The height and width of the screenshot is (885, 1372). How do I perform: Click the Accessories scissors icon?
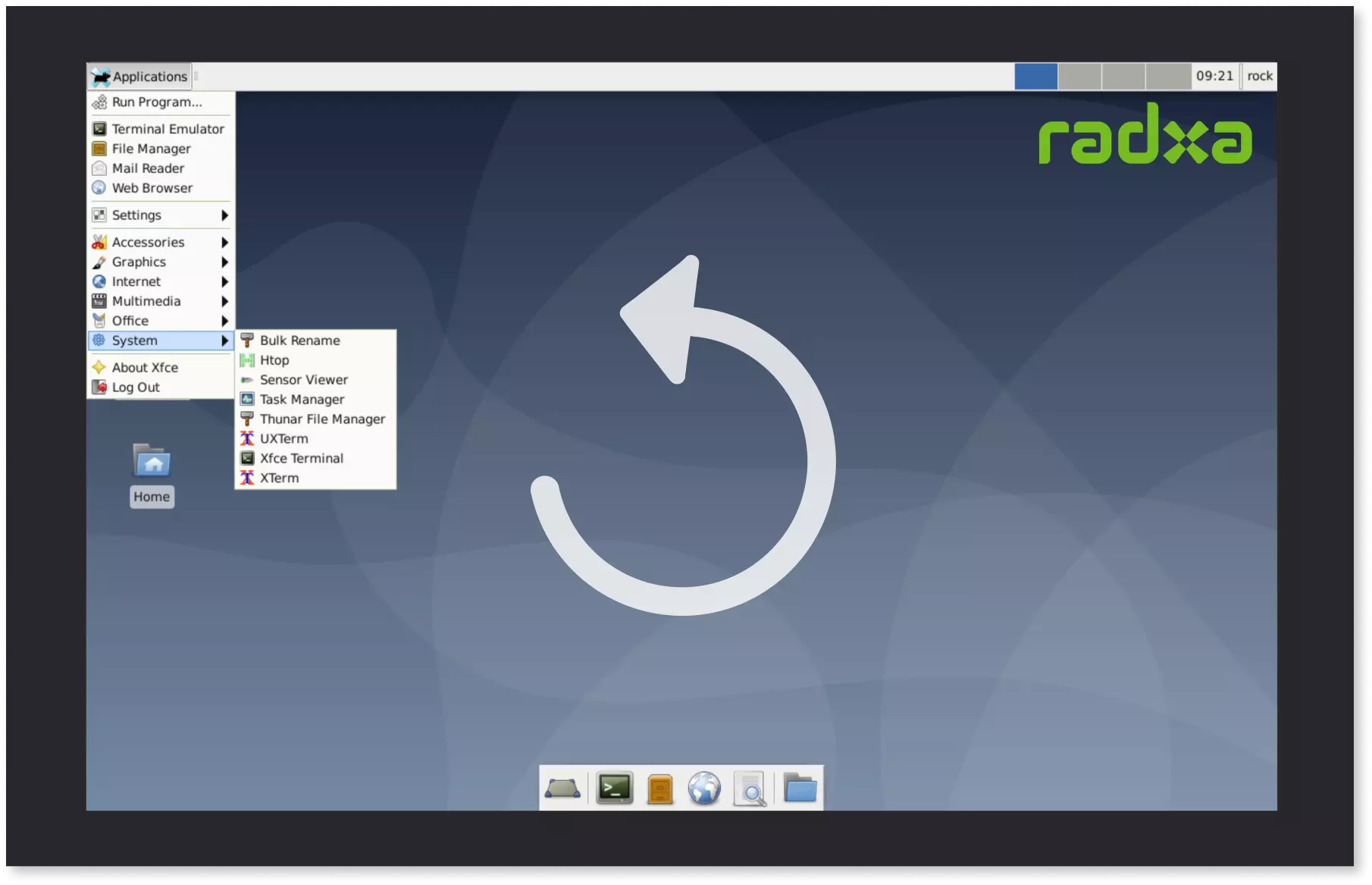[x=99, y=243]
